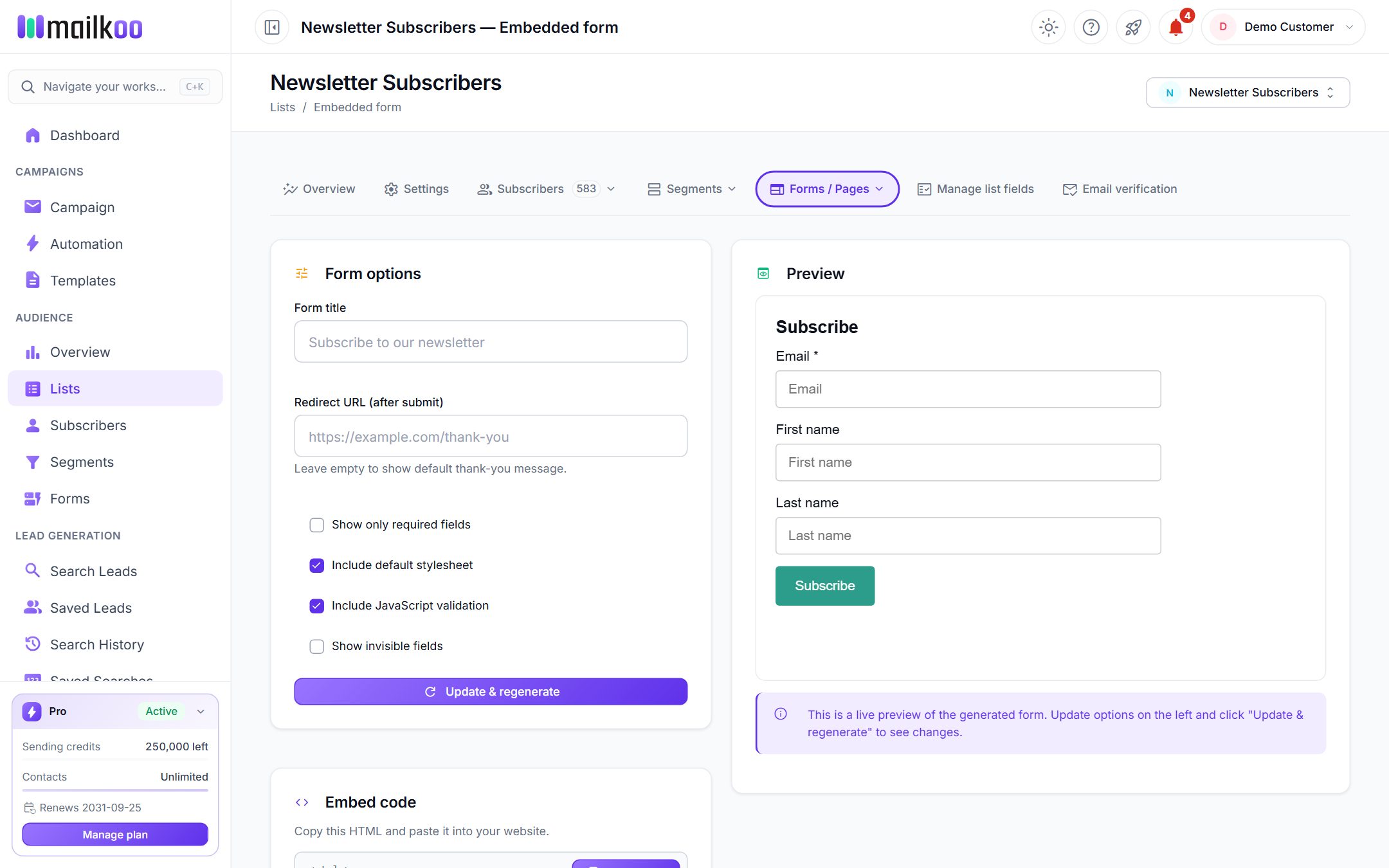Open Manage list fields tab
1389x868 pixels.
coord(976,189)
